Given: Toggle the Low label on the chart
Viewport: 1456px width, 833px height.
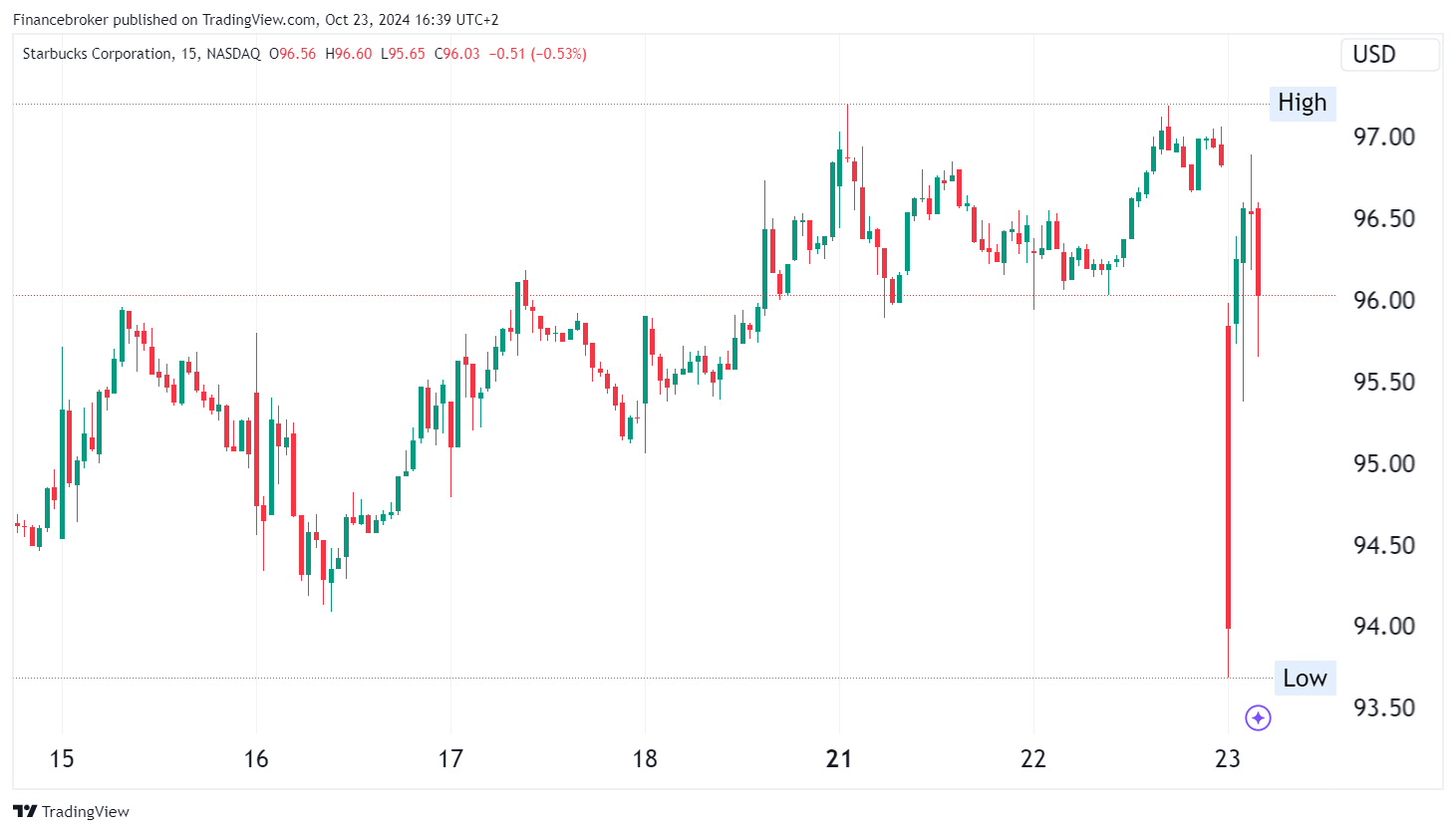Looking at the screenshot, I should (1306, 678).
